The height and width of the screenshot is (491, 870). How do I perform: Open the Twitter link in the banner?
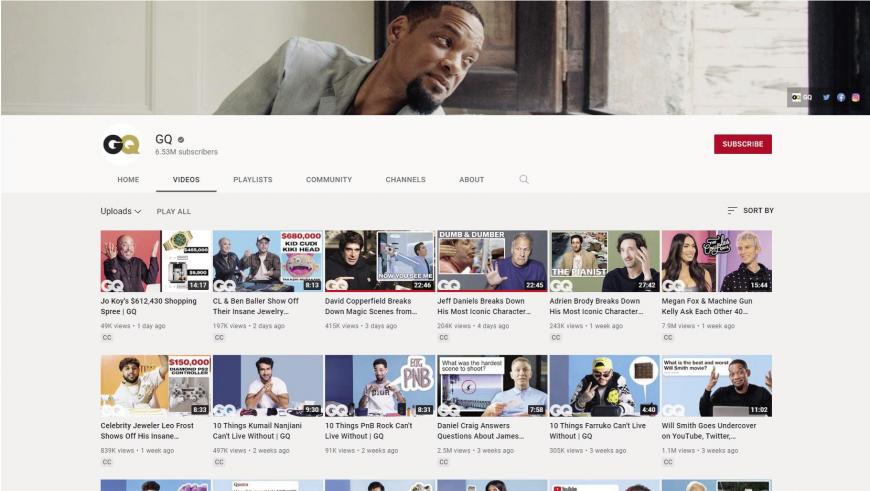[826, 97]
